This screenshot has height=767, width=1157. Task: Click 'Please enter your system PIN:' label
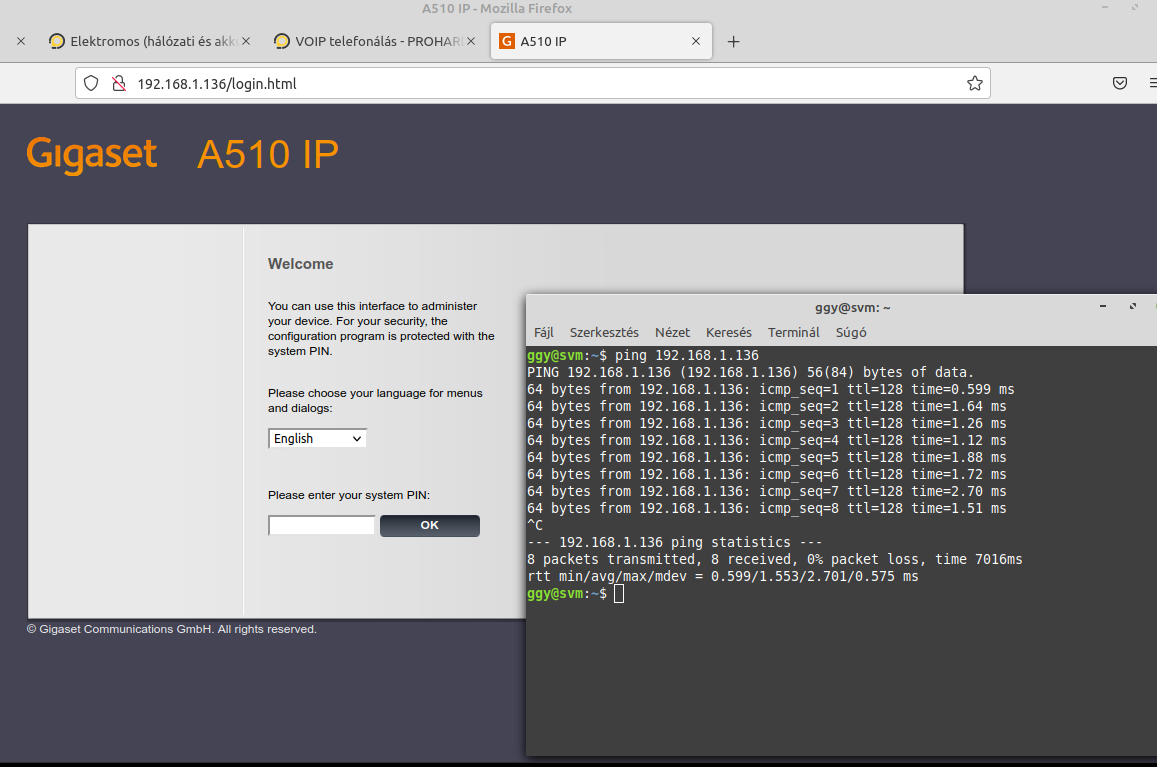tap(349, 495)
